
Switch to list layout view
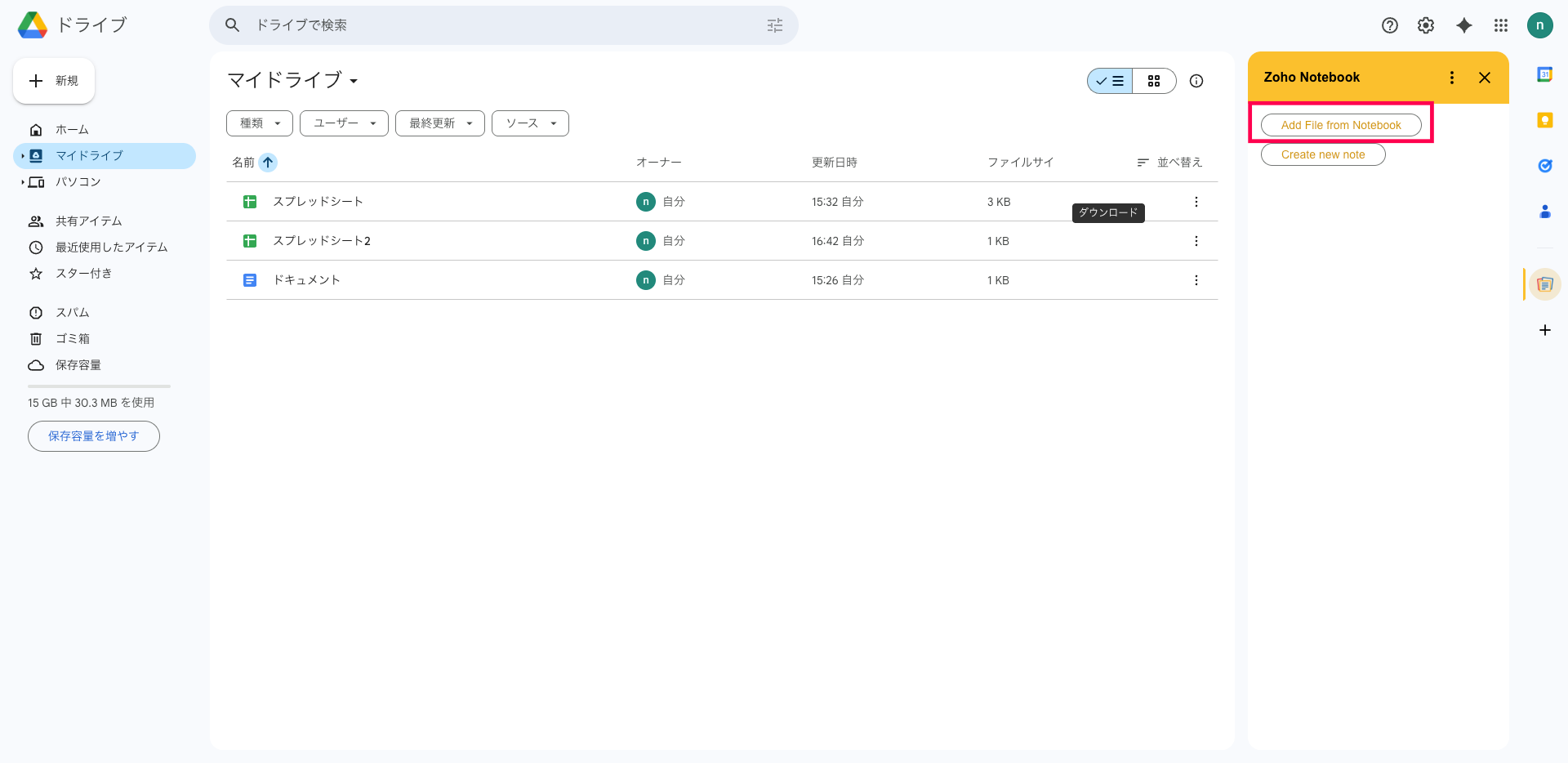(x=1110, y=81)
